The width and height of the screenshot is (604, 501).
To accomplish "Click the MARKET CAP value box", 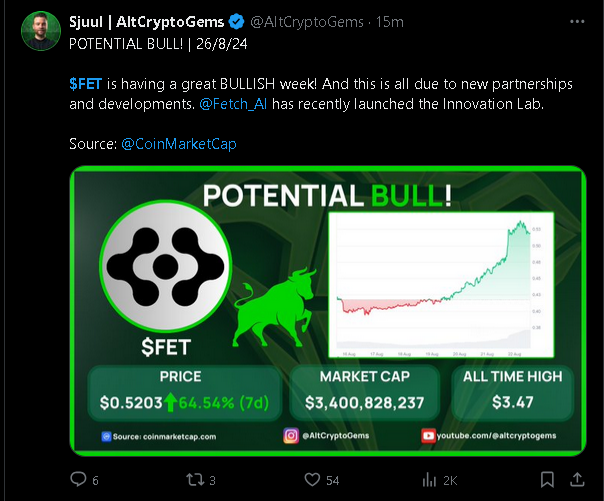I will click(364, 393).
